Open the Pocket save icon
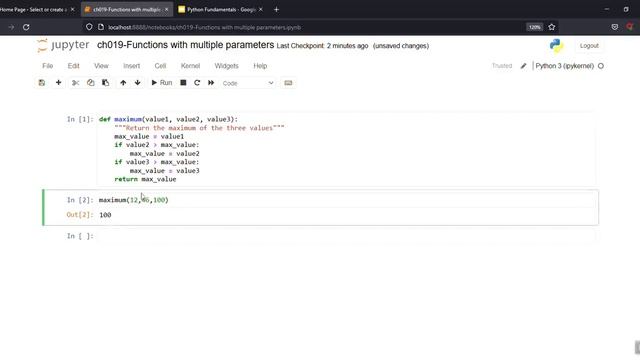640x360 pixels. tap(615, 27)
